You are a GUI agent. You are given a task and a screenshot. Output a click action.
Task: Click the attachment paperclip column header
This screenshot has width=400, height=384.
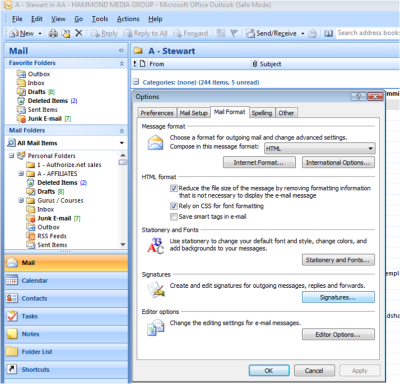(x=255, y=64)
